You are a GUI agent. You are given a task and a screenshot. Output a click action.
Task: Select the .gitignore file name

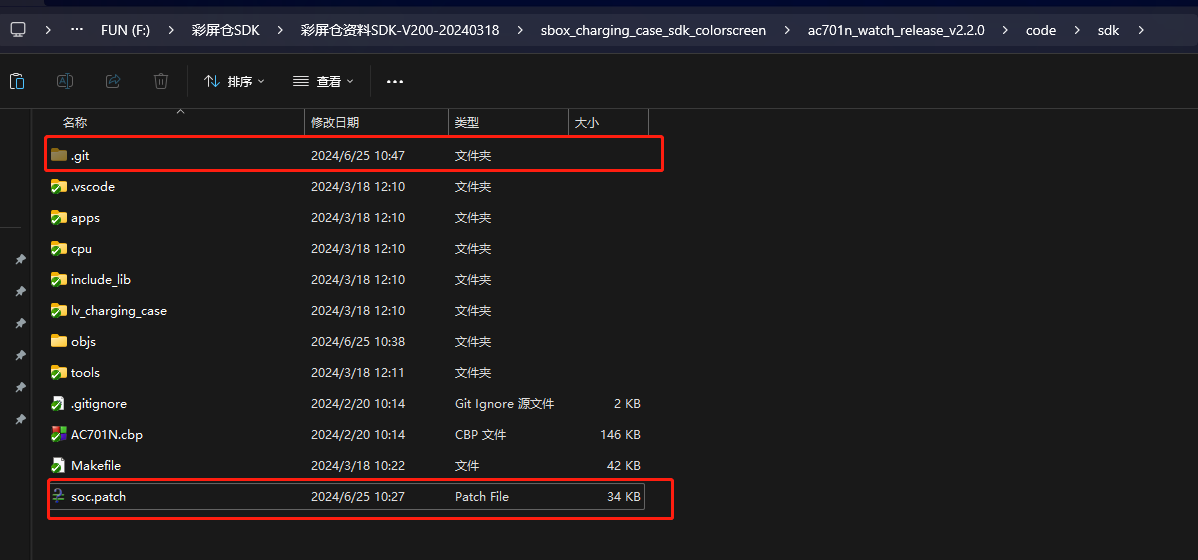pyautogui.click(x=99, y=403)
